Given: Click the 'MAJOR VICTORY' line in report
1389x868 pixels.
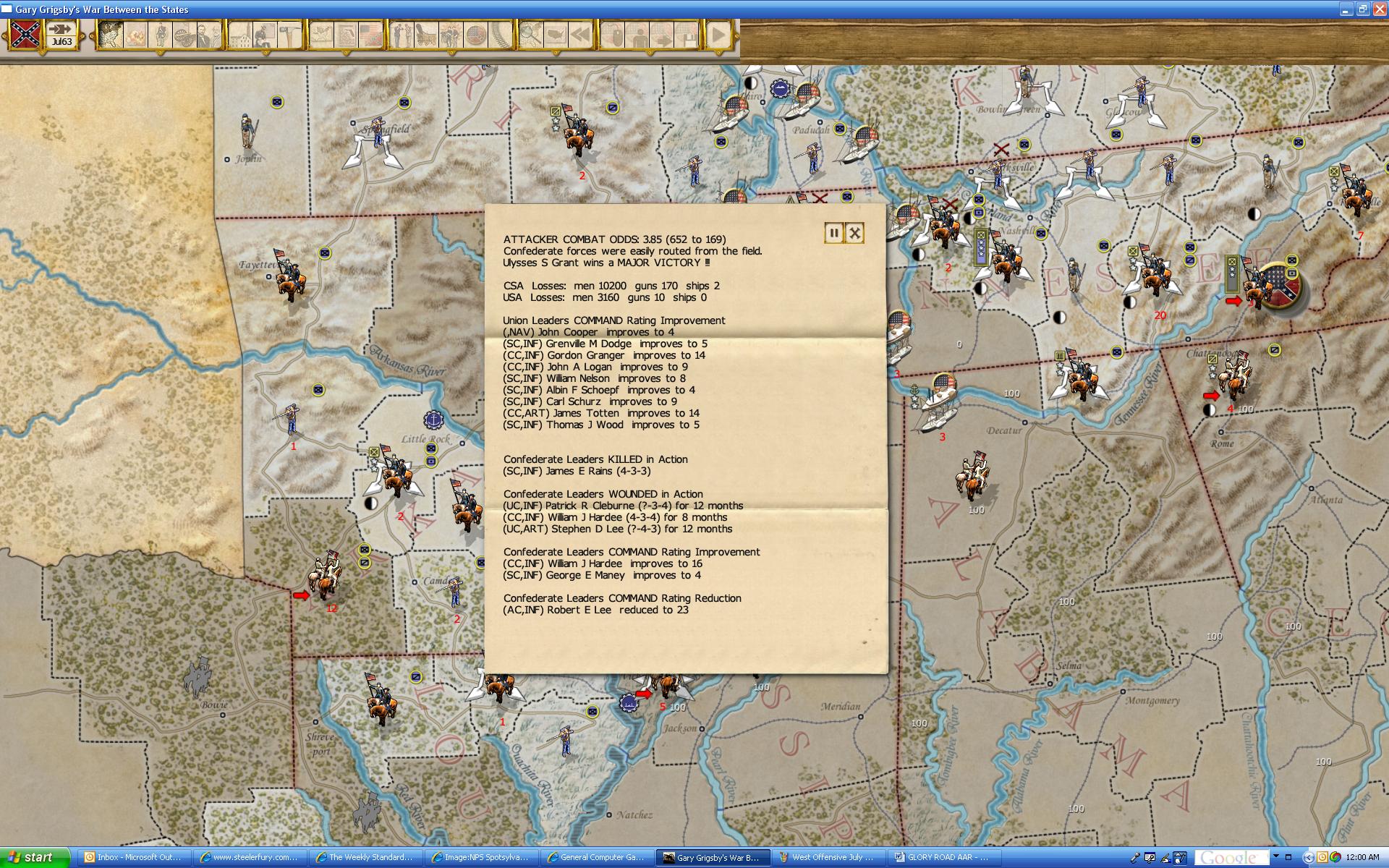Looking at the screenshot, I should pyautogui.click(x=607, y=263).
